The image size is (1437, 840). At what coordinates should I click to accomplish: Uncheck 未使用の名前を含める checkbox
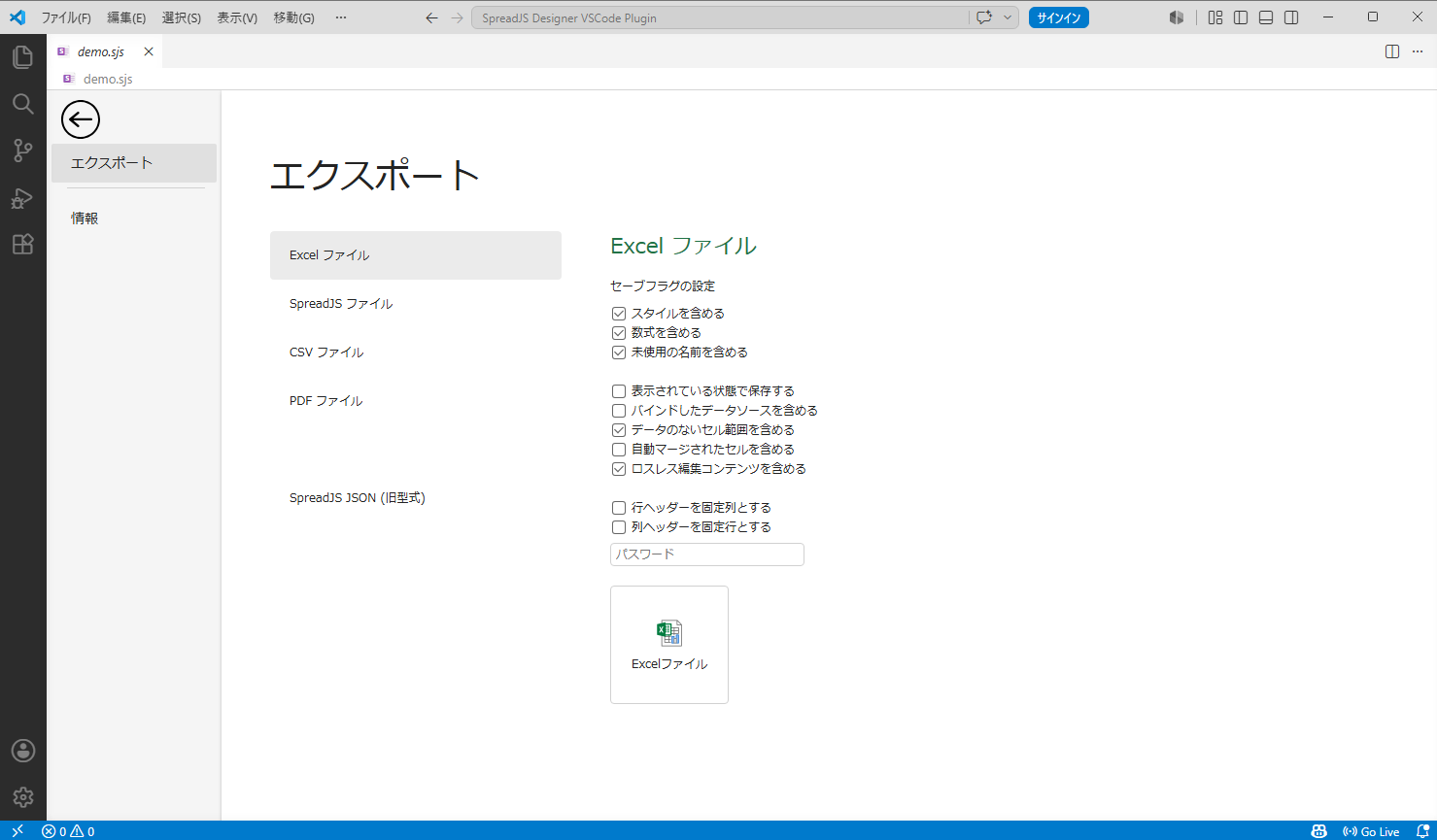point(619,353)
